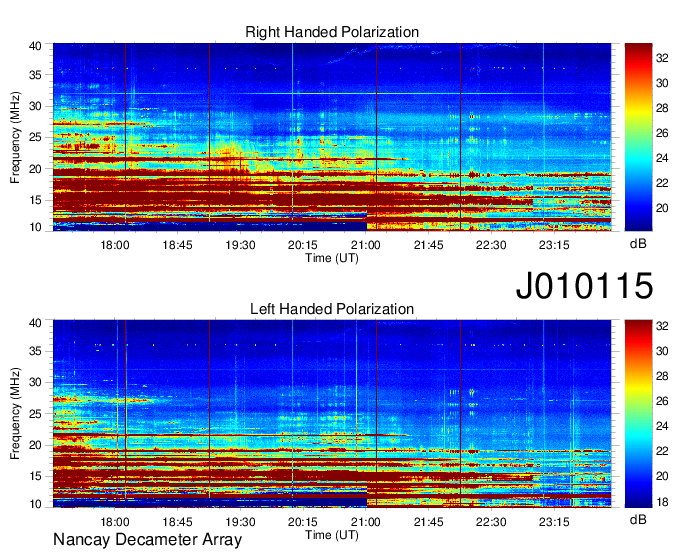The image size is (680, 552).
Task: Click the 25 MHz tick on top plot
Action: (x=35, y=138)
